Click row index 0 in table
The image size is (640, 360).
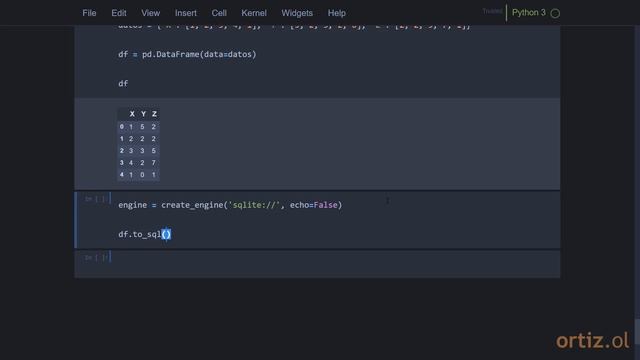[x=122, y=127]
